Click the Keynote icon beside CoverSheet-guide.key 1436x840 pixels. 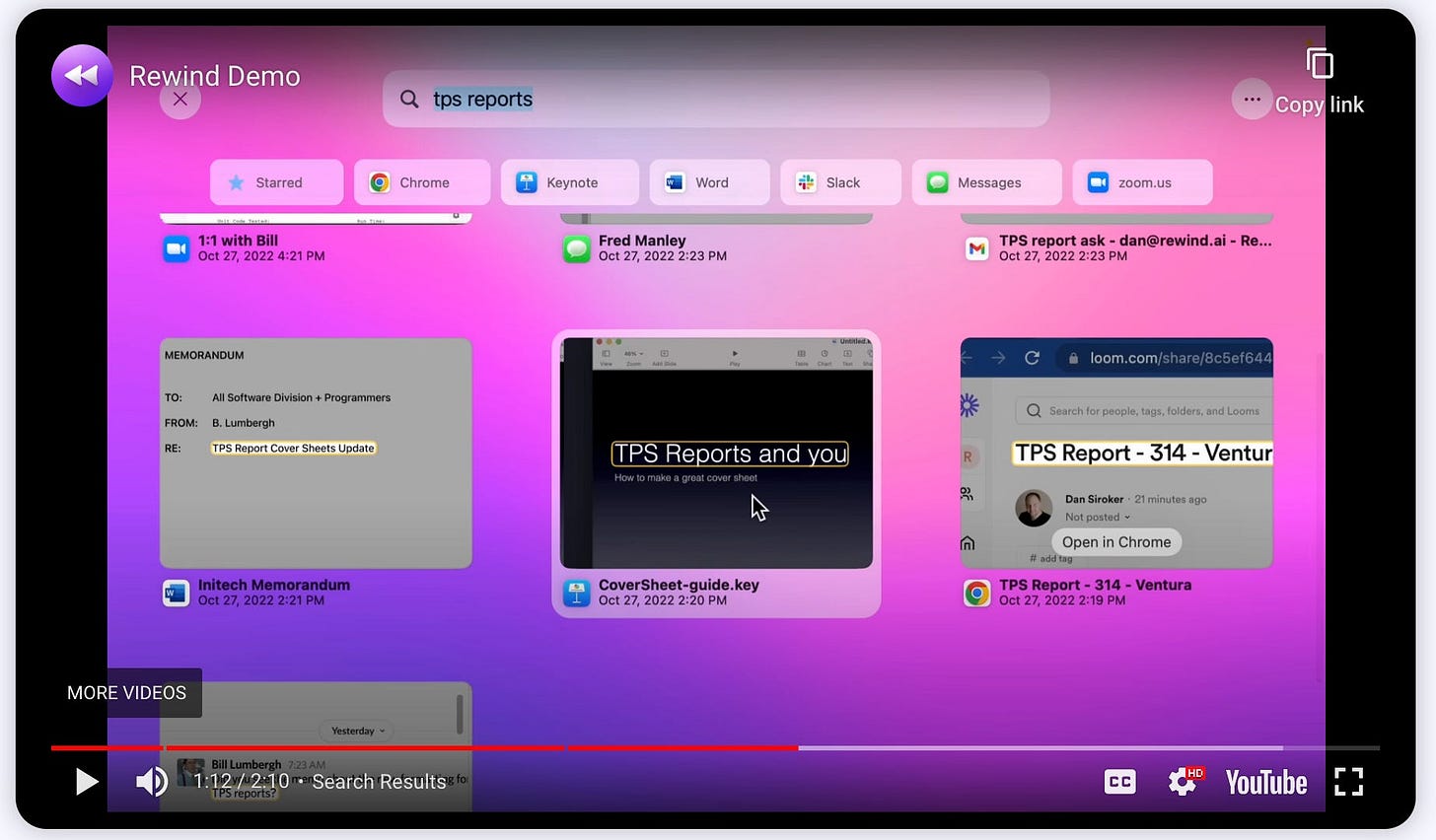pos(576,593)
